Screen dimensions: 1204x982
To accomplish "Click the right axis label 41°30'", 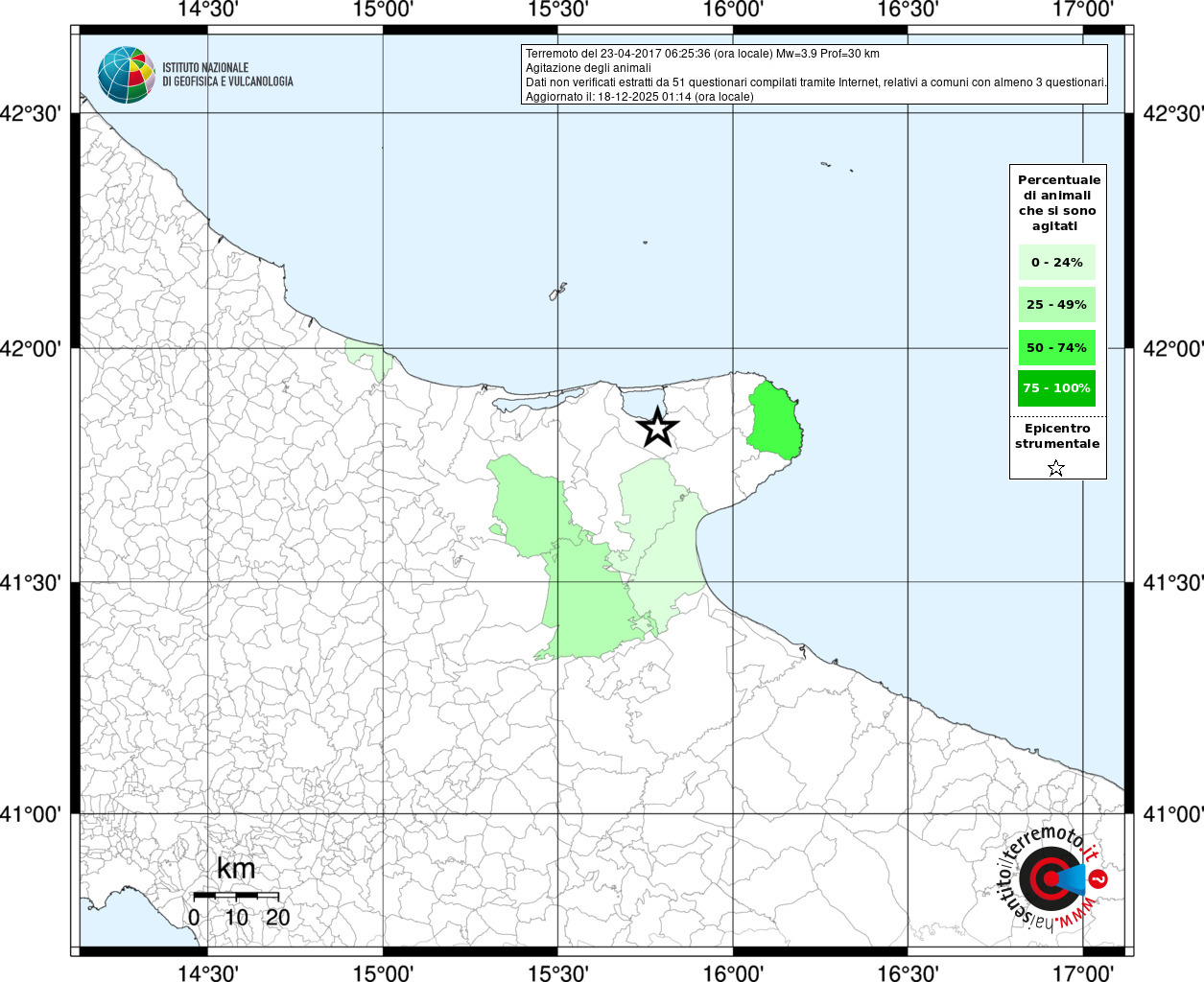I will [x=1173, y=582].
